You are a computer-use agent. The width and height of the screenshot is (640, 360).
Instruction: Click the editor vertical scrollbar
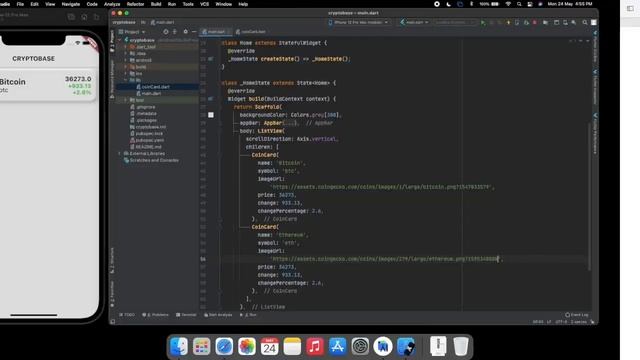(590, 196)
